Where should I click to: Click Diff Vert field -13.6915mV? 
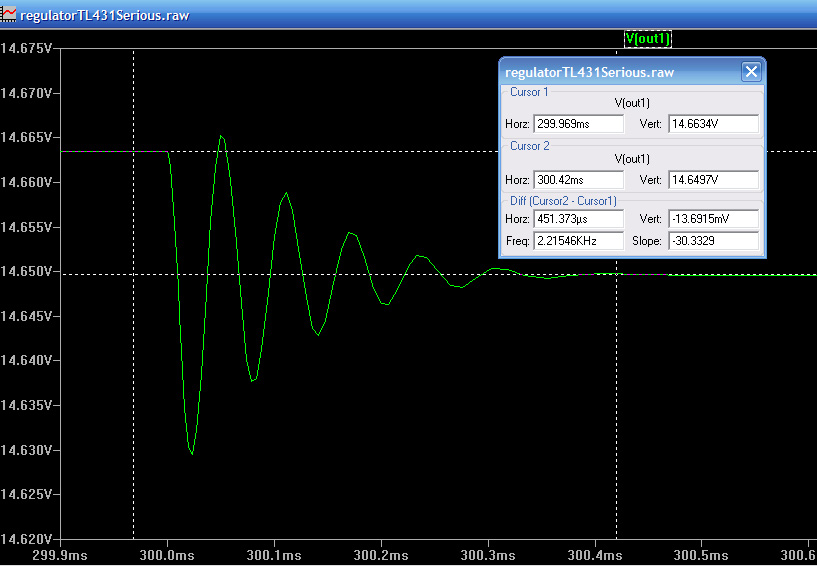[x=713, y=219]
